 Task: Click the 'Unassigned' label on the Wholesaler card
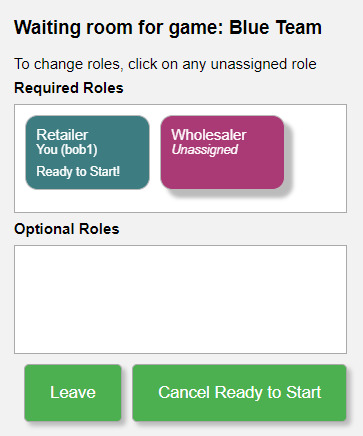point(205,150)
